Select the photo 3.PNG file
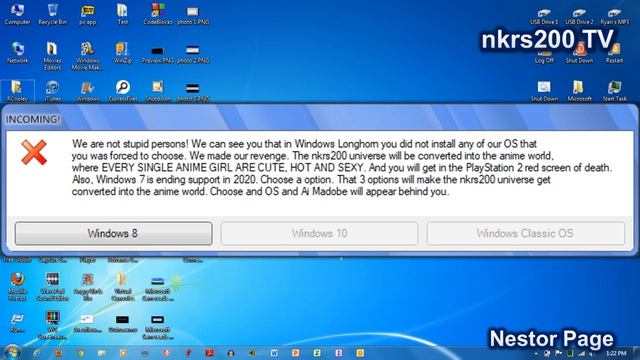The image size is (640, 360). (x=193, y=92)
